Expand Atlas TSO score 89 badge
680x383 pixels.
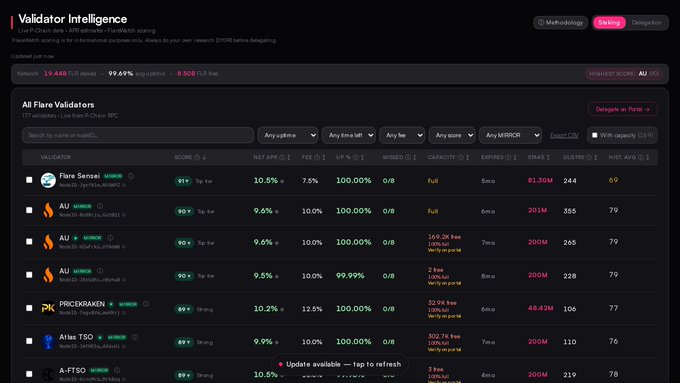183,342
